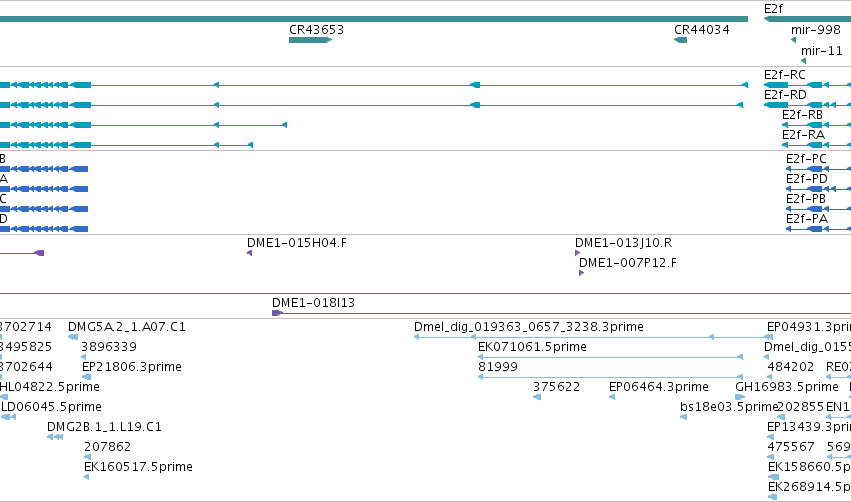Select the DMG5A.2_1.A07.C1 insertion label

(x=126, y=327)
